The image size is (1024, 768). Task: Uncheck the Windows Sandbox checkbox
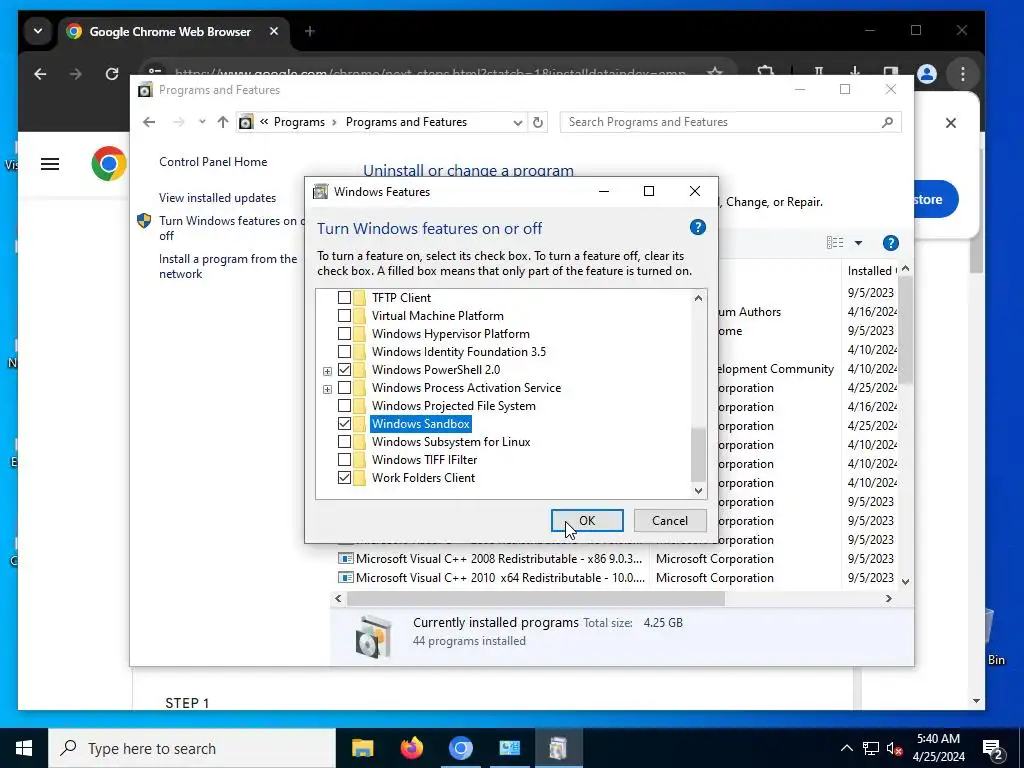tap(344, 424)
